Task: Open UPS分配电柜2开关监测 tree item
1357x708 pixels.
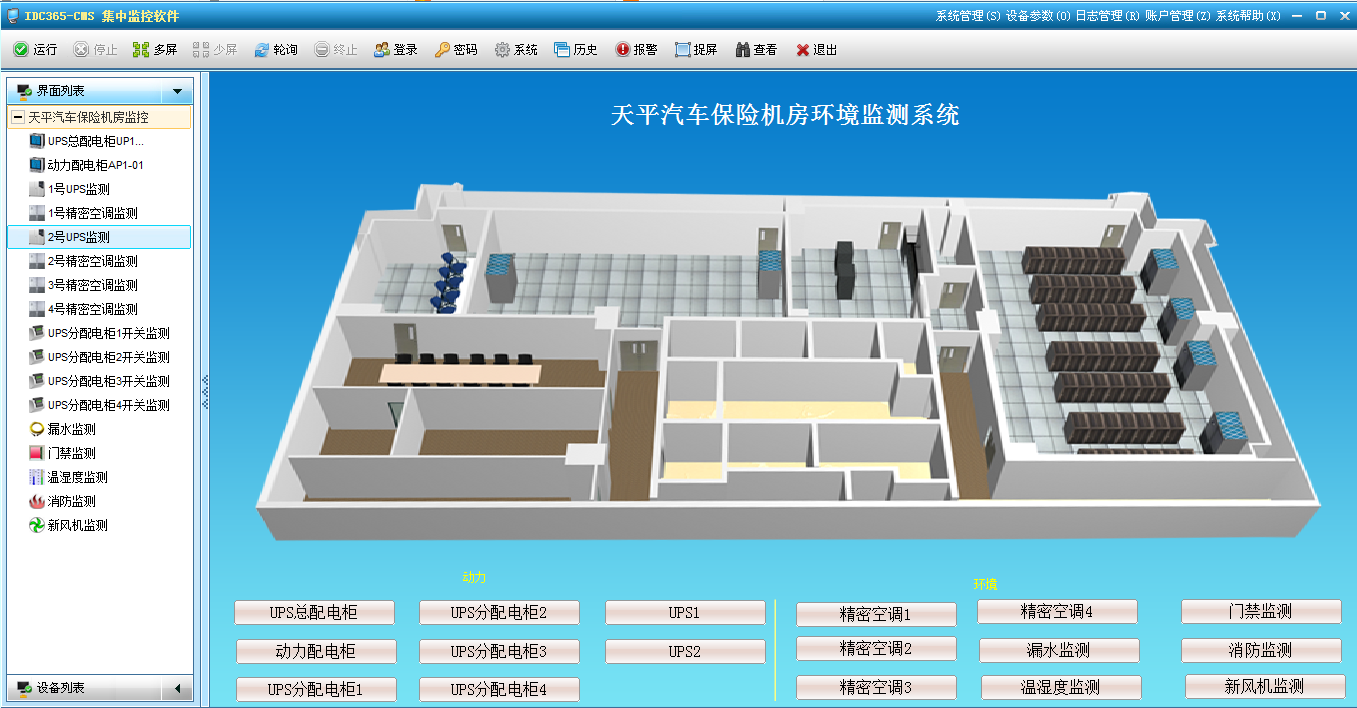Action: 109,357
